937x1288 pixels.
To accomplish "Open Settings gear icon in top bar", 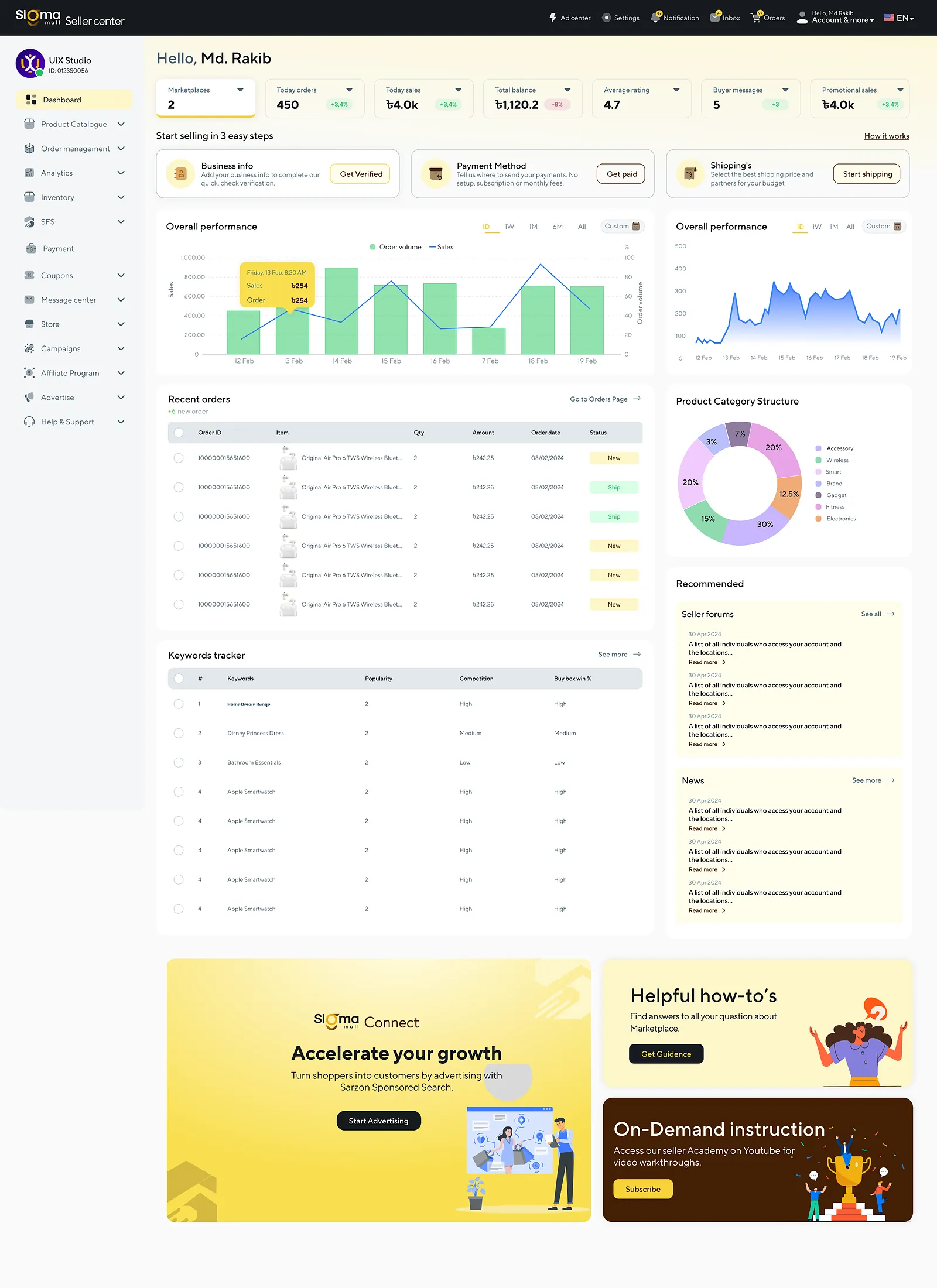I will pos(607,18).
